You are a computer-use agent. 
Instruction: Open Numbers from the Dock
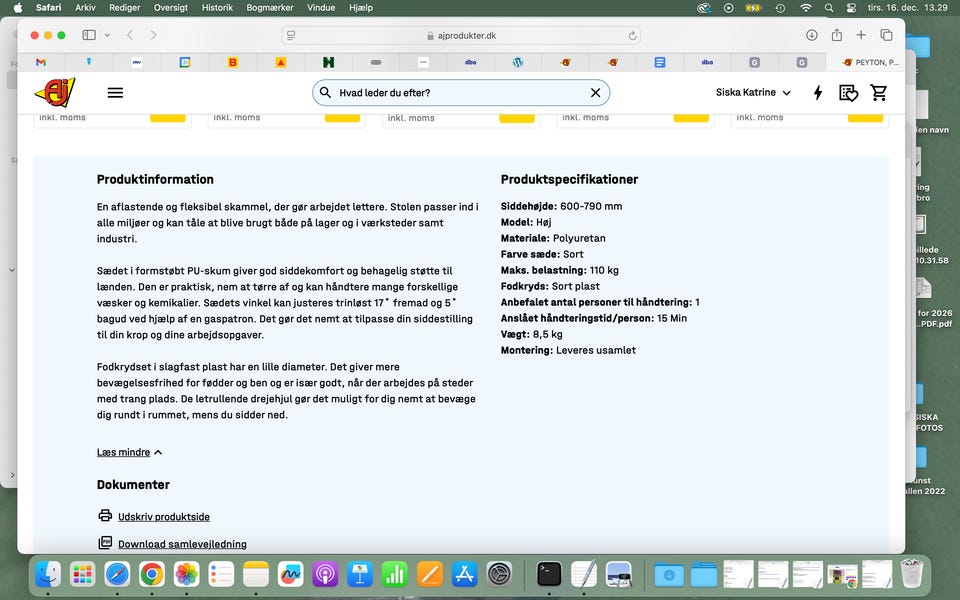[x=394, y=574]
